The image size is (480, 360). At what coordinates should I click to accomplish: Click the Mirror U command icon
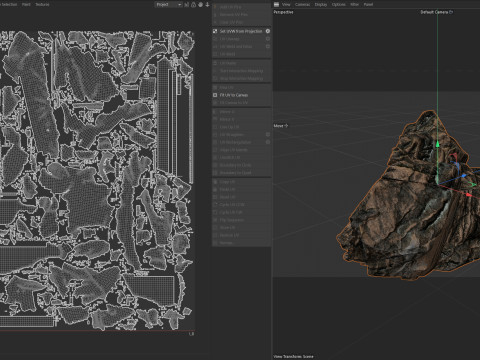point(215,112)
